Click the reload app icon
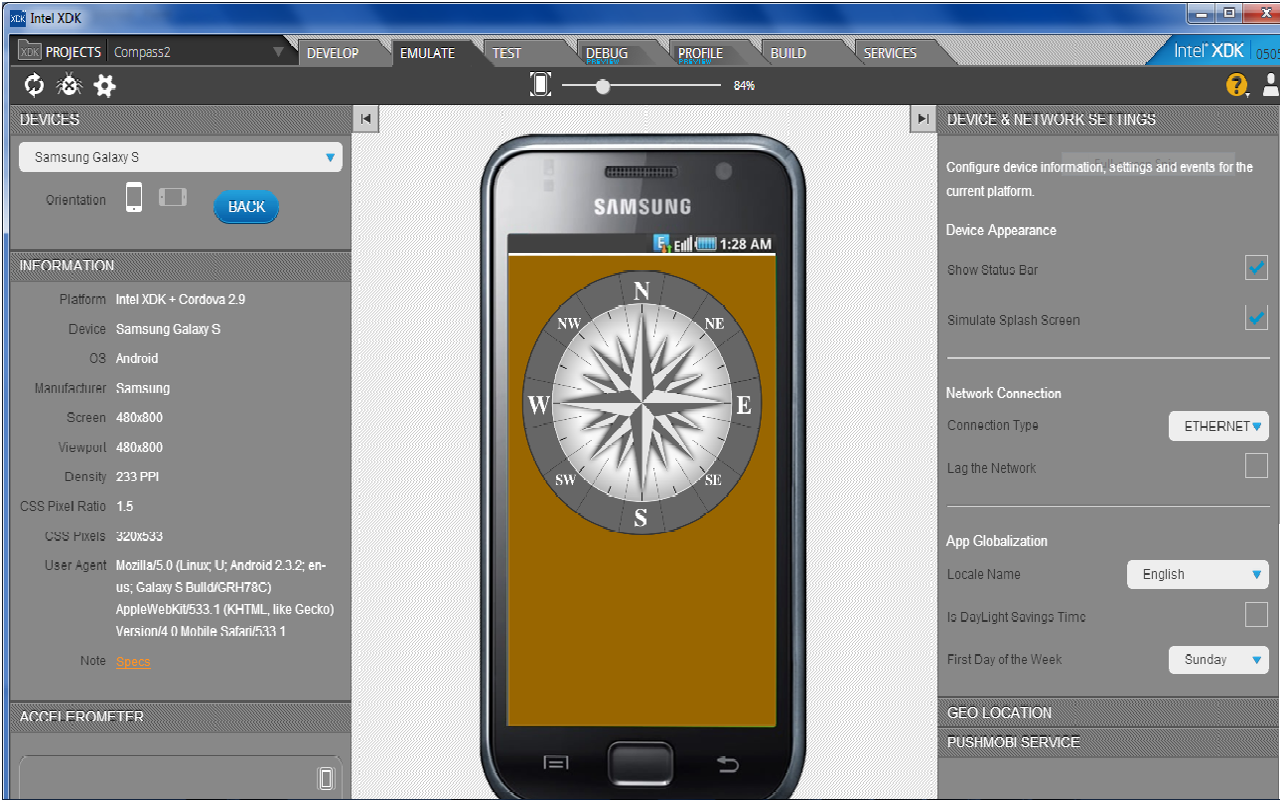 pos(33,85)
